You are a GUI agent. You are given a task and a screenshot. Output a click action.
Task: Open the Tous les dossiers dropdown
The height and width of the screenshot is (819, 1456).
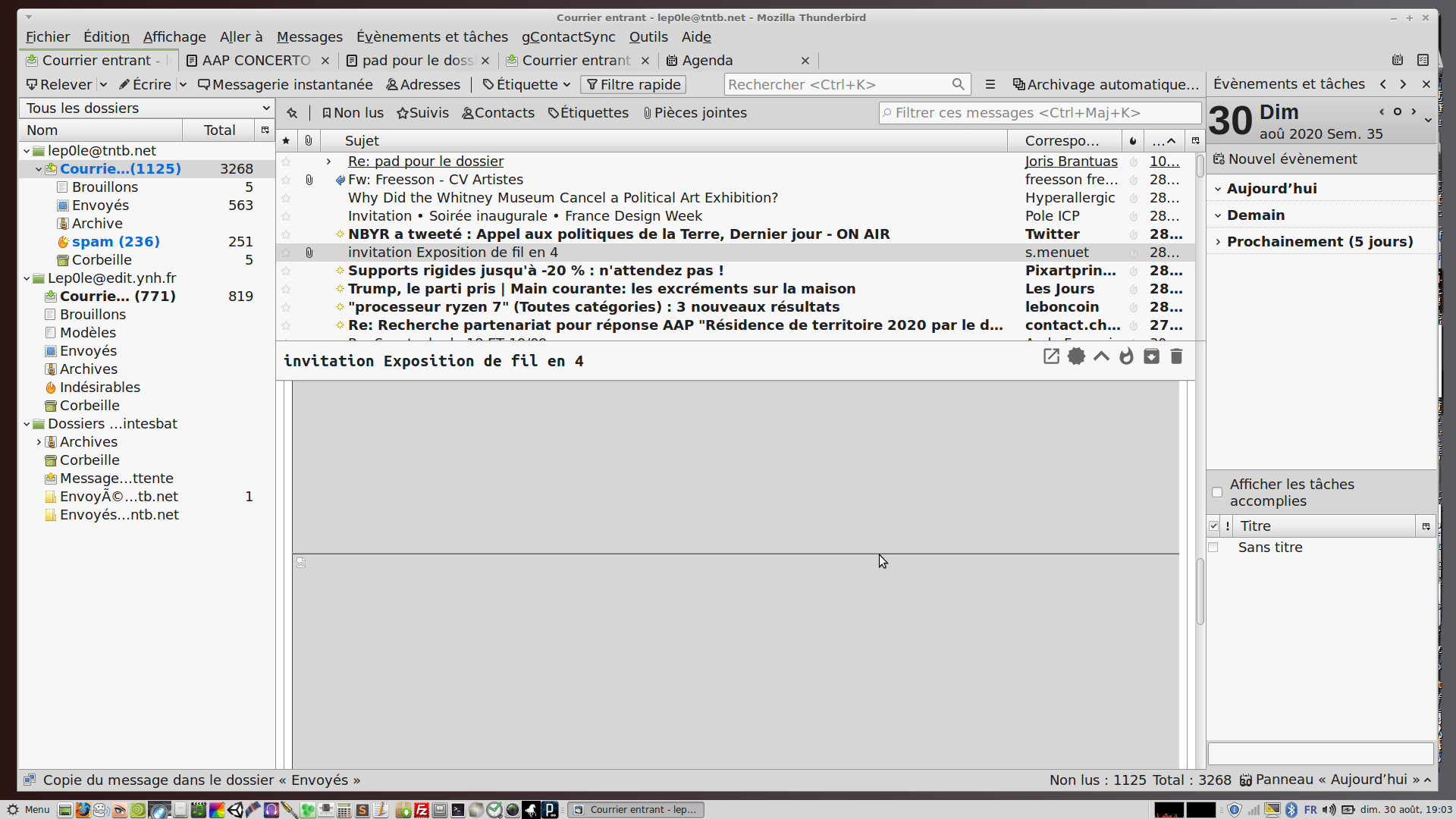[147, 108]
